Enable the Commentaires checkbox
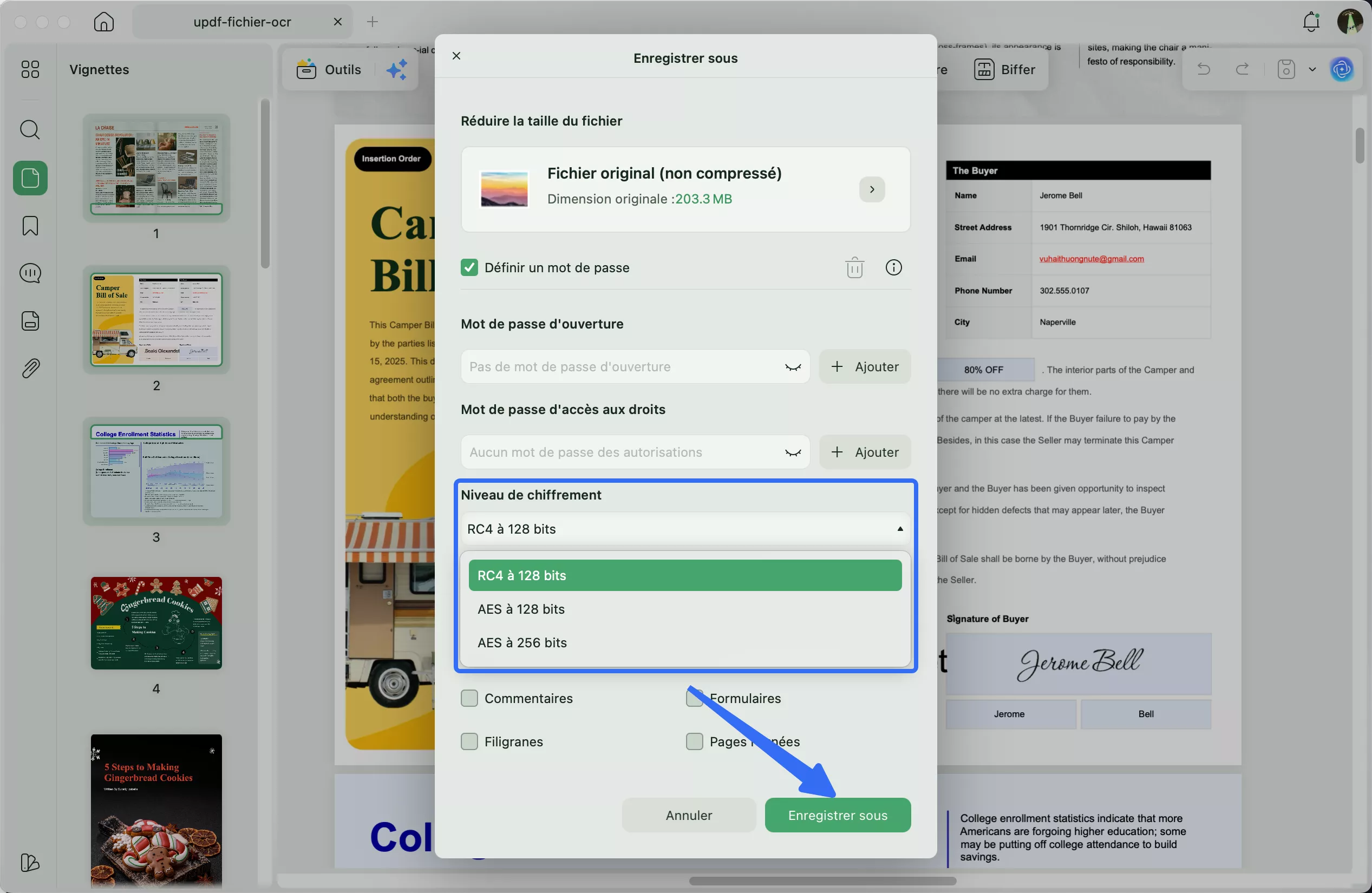The height and width of the screenshot is (893, 1372). click(x=469, y=698)
